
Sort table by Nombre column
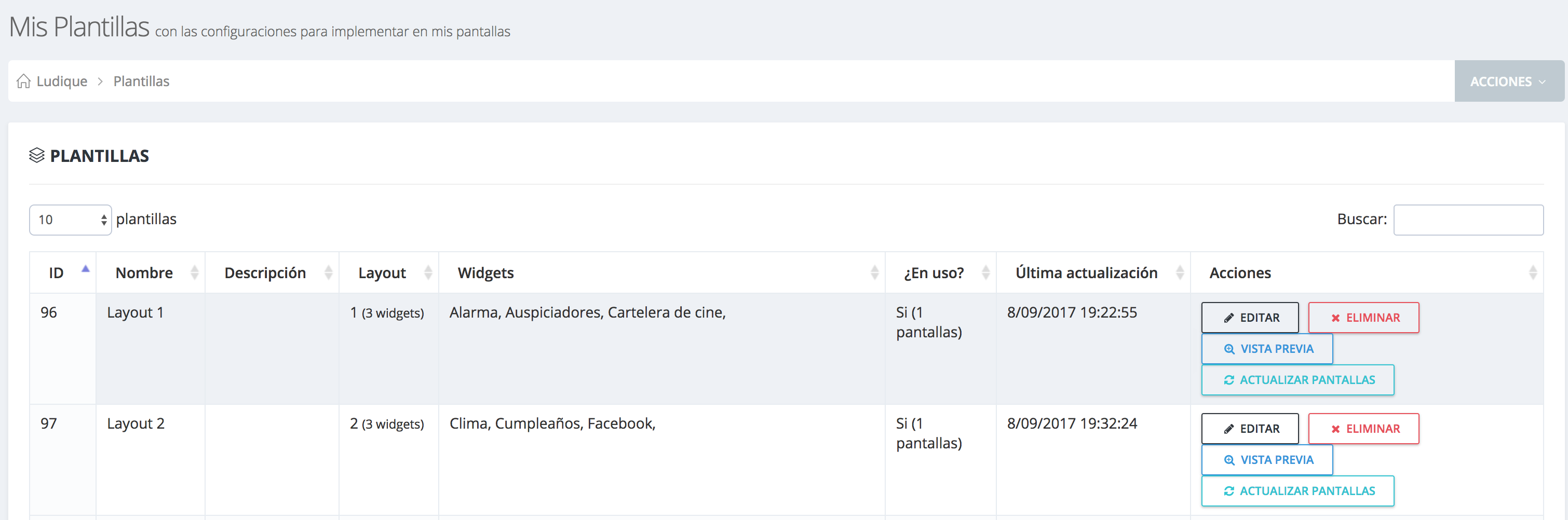click(151, 272)
